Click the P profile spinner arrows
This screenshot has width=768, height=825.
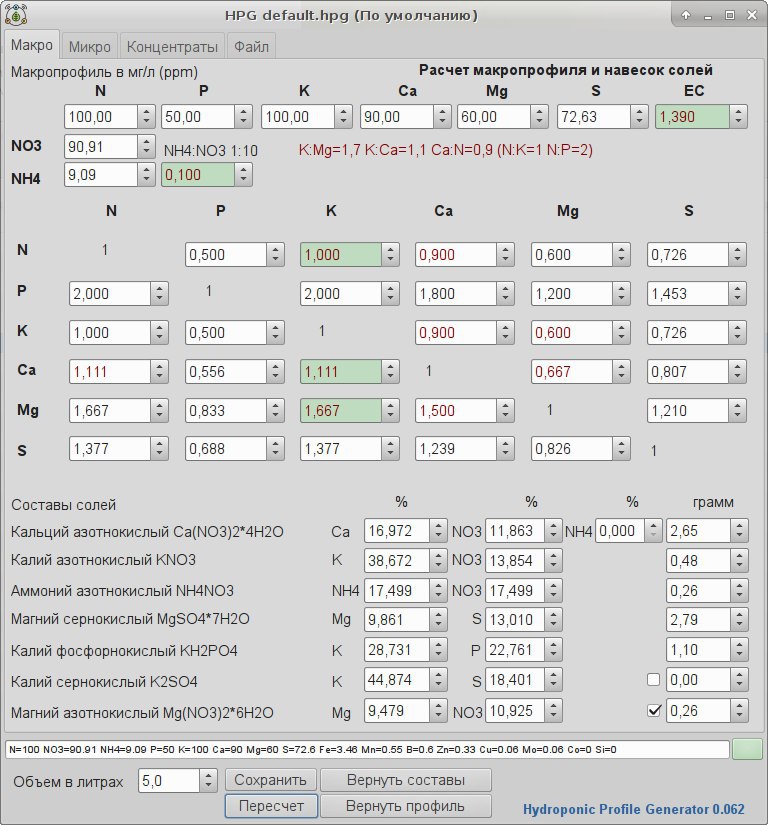[244, 116]
